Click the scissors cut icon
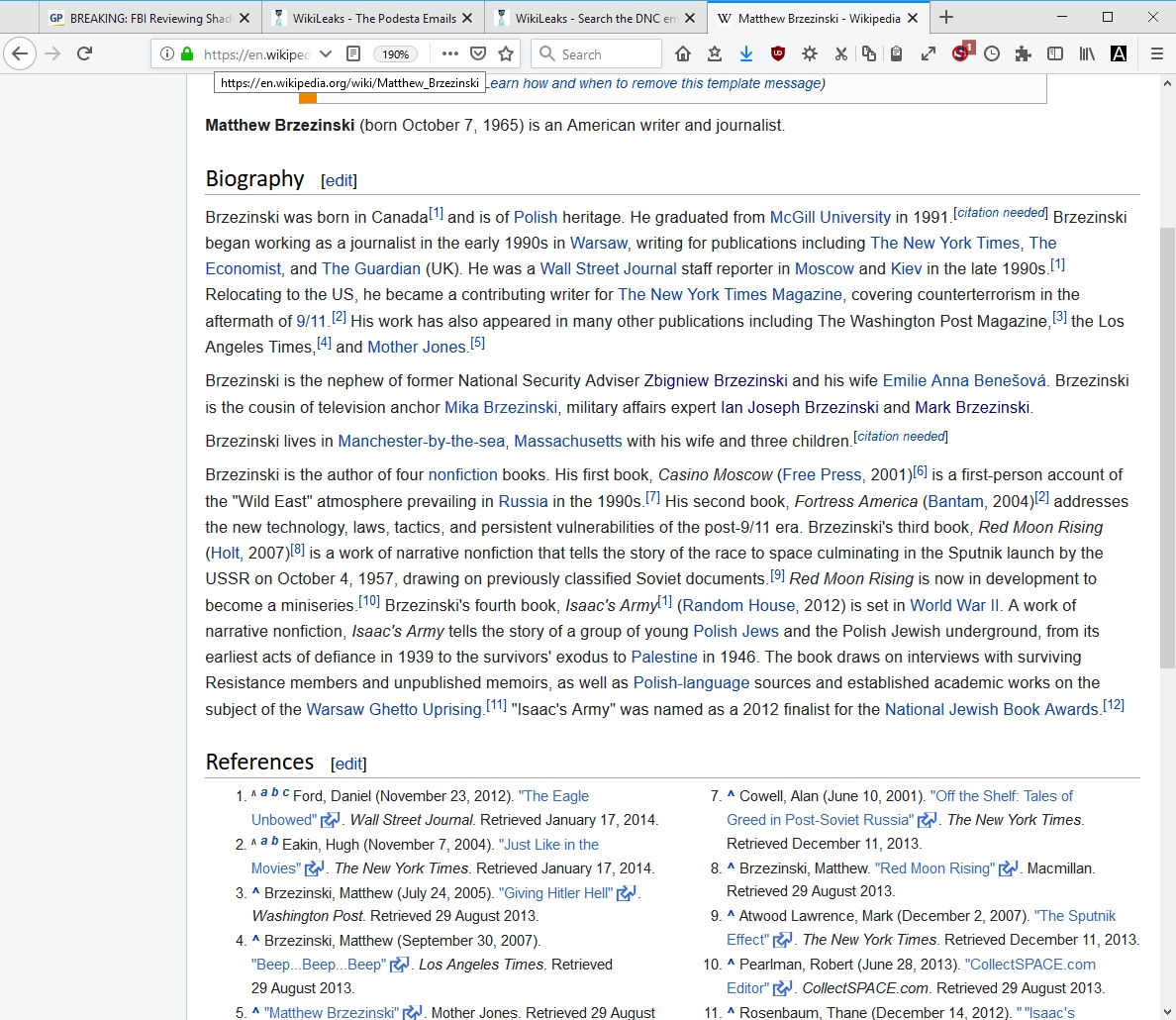1176x1020 pixels. [840, 53]
